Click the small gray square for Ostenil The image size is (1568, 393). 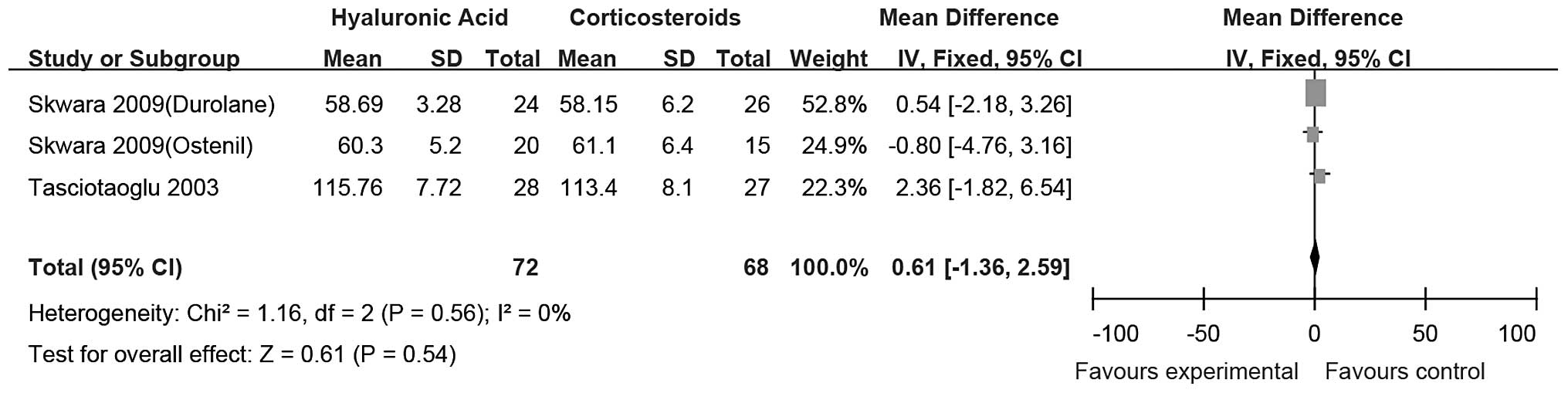1312,135
